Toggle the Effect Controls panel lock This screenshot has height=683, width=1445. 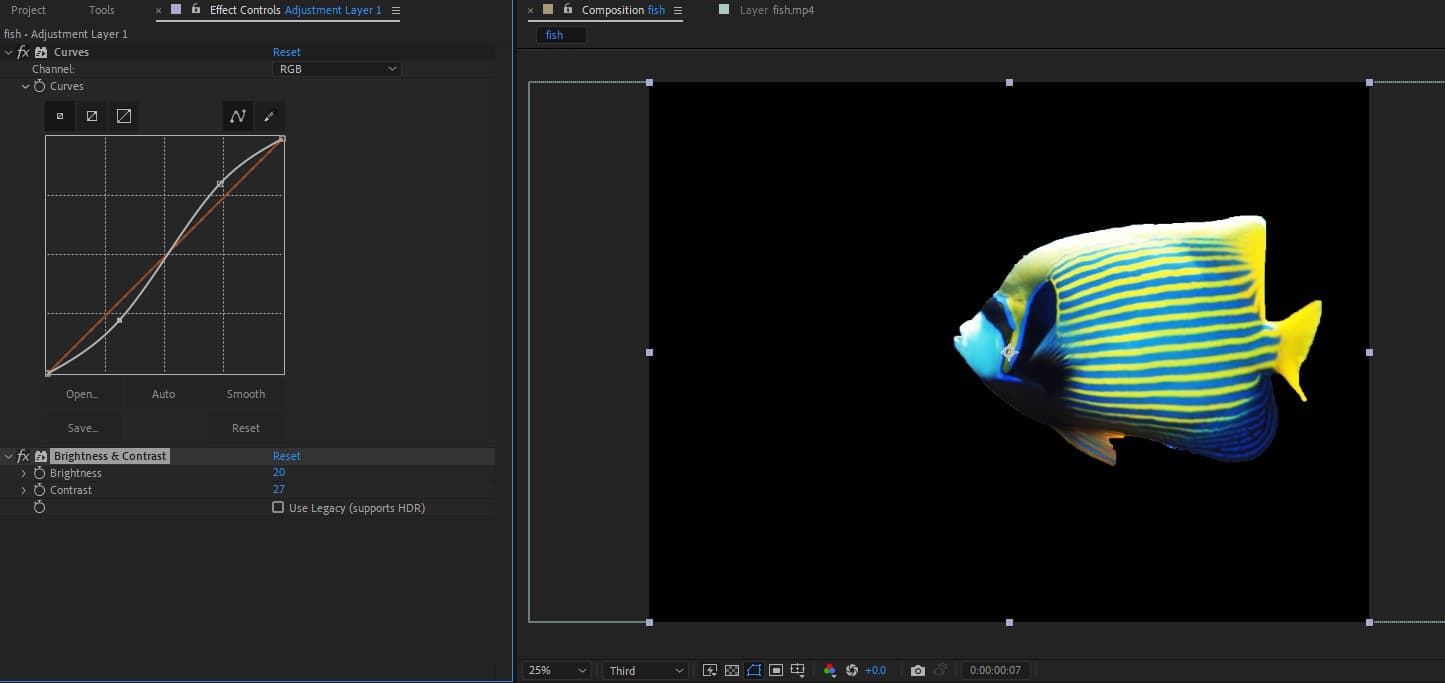click(196, 9)
